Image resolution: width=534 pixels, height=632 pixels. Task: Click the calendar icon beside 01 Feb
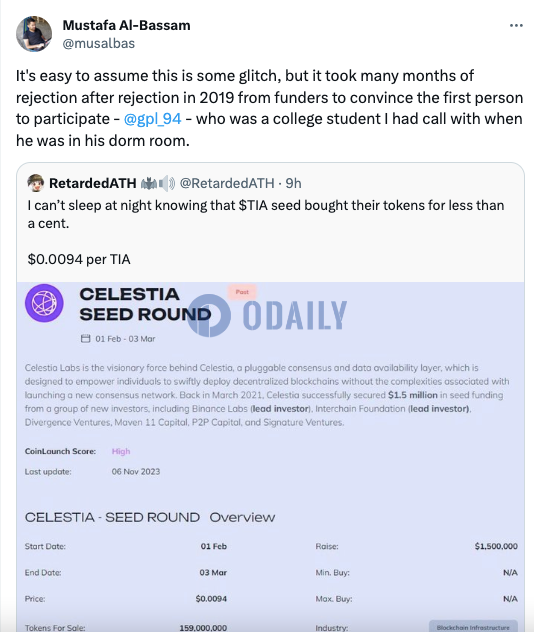pos(85,339)
